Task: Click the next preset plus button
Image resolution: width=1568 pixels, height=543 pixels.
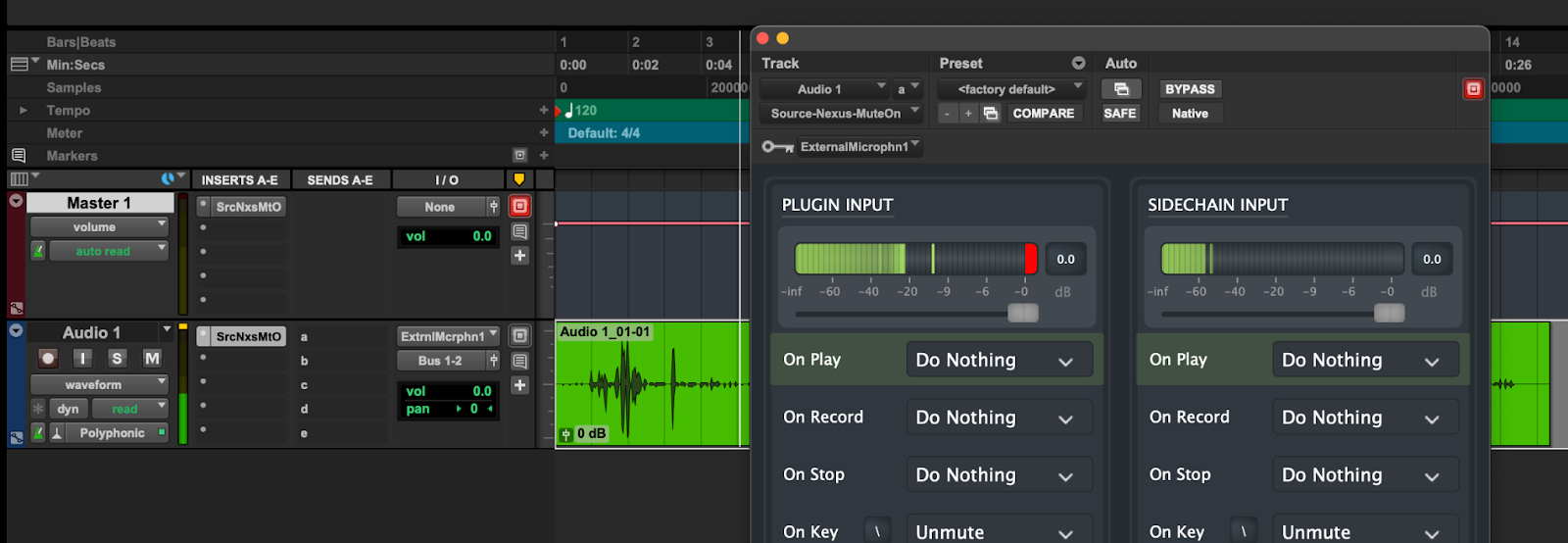Action: (968, 114)
